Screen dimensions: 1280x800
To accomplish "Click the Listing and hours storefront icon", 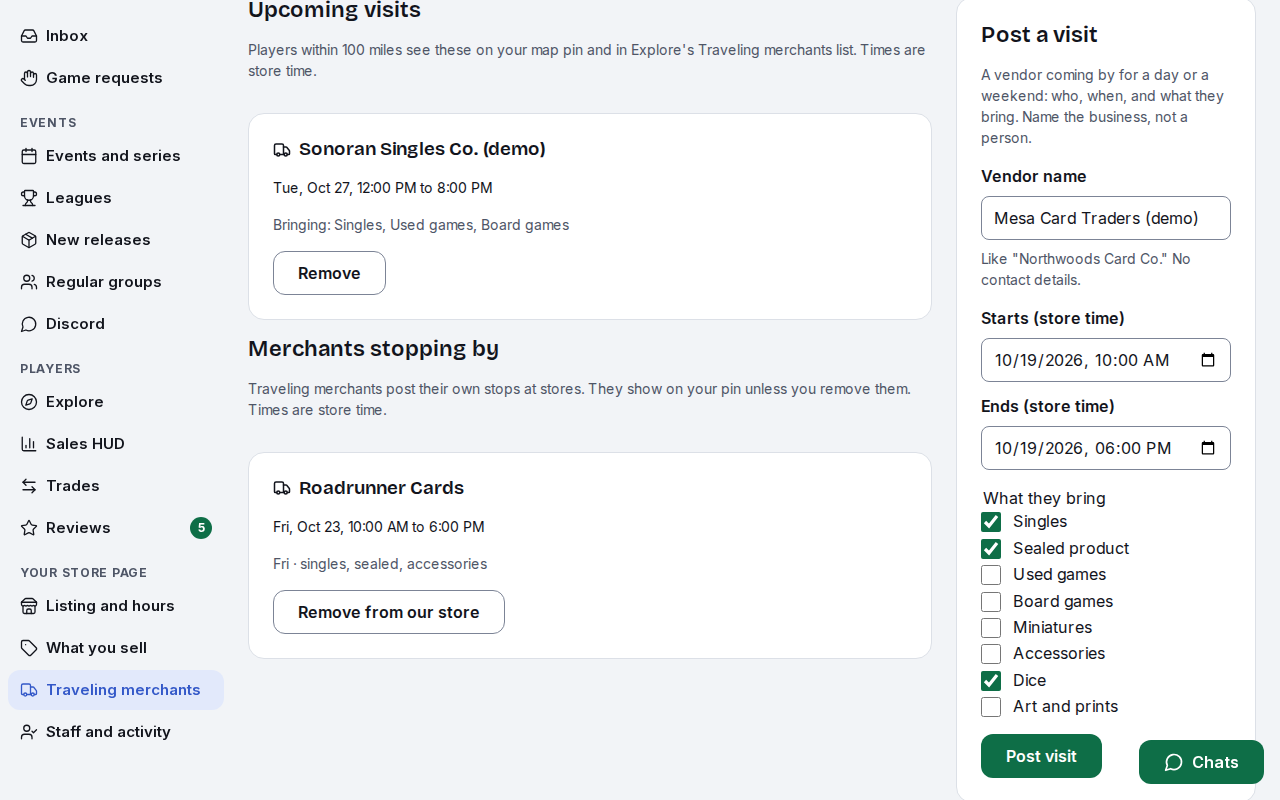I will (x=29, y=606).
